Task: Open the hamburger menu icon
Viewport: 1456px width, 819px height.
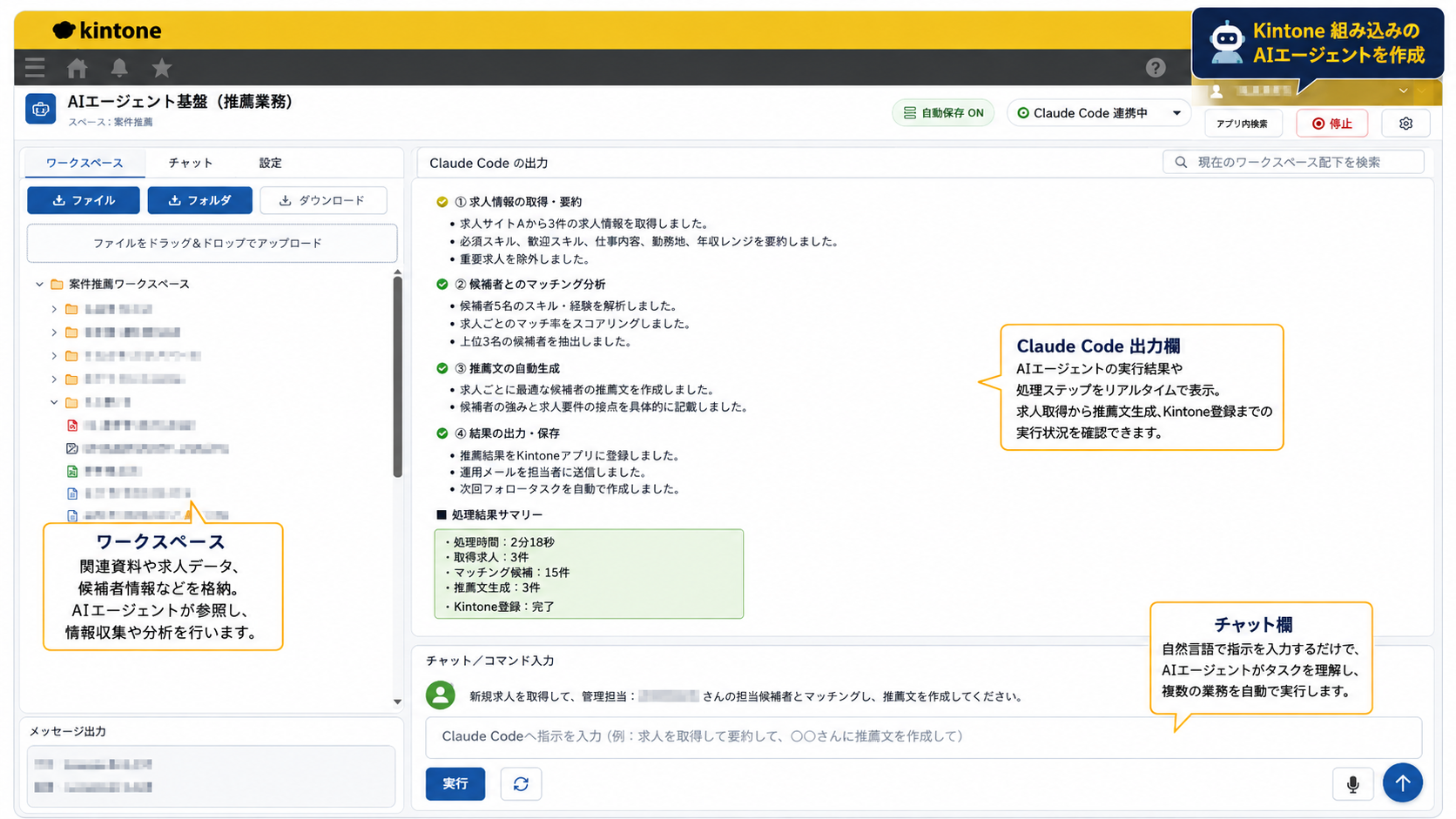Action: [35, 67]
